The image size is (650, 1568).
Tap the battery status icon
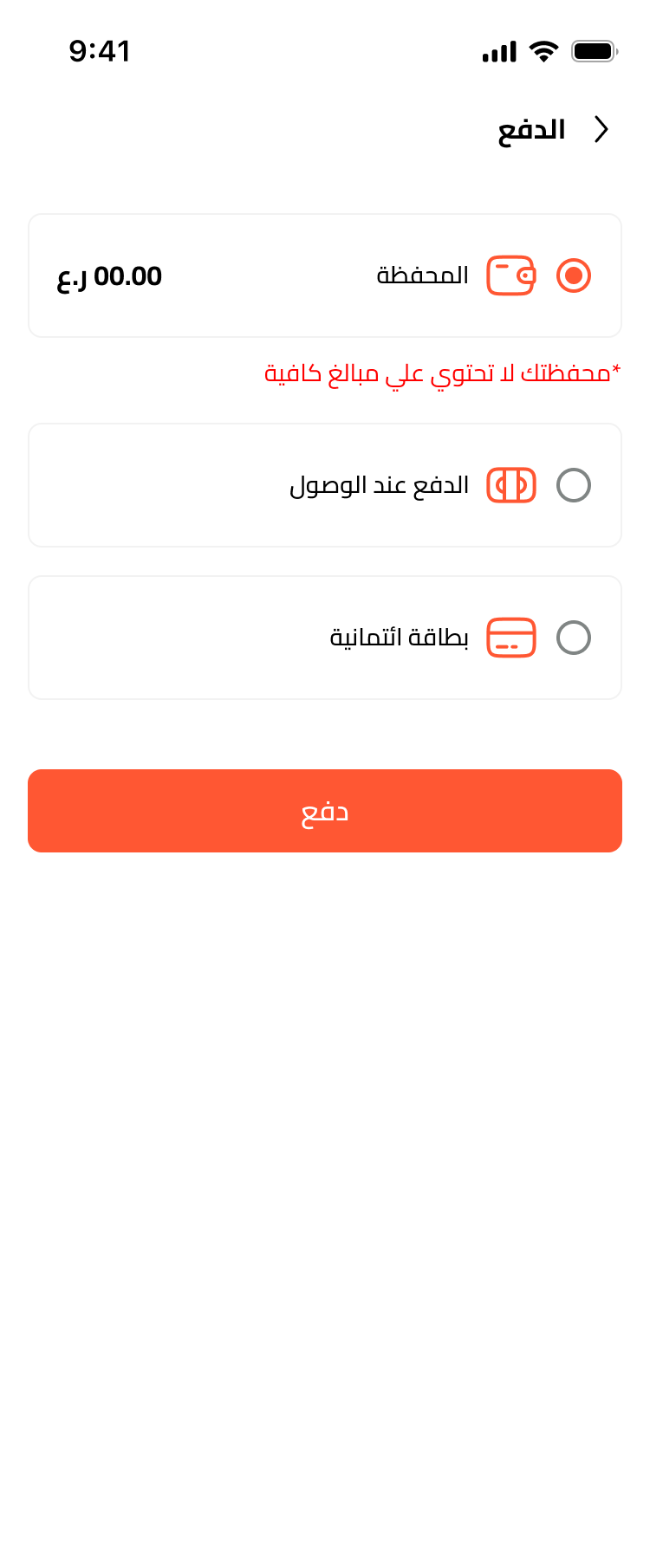pos(594,51)
